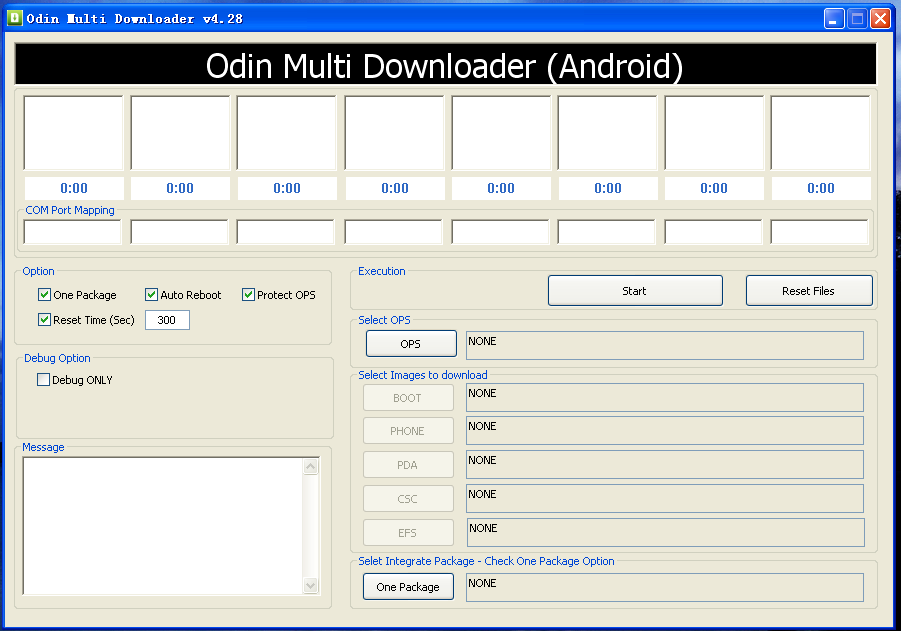The height and width of the screenshot is (631, 901).
Task: Disable the Auto Reboot option
Action: (151, 295)
